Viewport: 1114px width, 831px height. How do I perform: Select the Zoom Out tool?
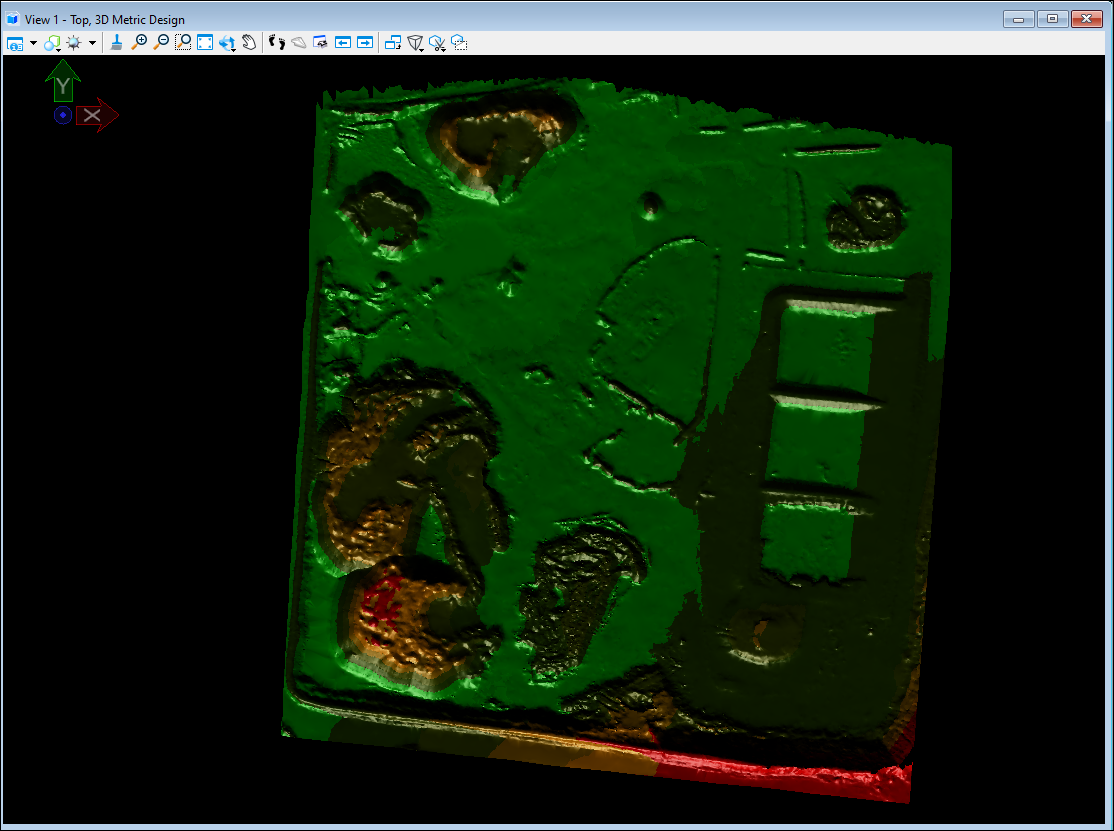click(x=161, y=42)
